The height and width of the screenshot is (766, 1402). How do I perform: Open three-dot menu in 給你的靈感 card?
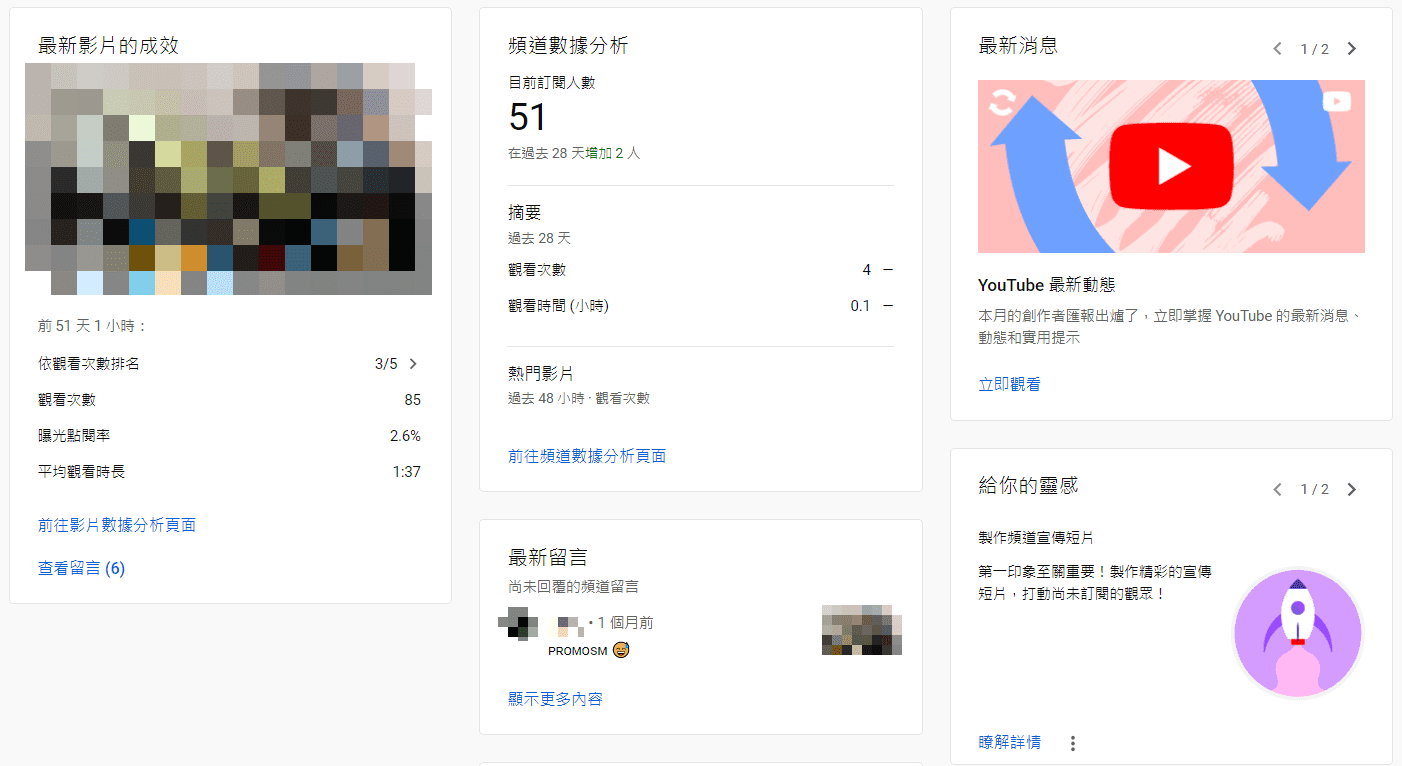(1073, 743)
